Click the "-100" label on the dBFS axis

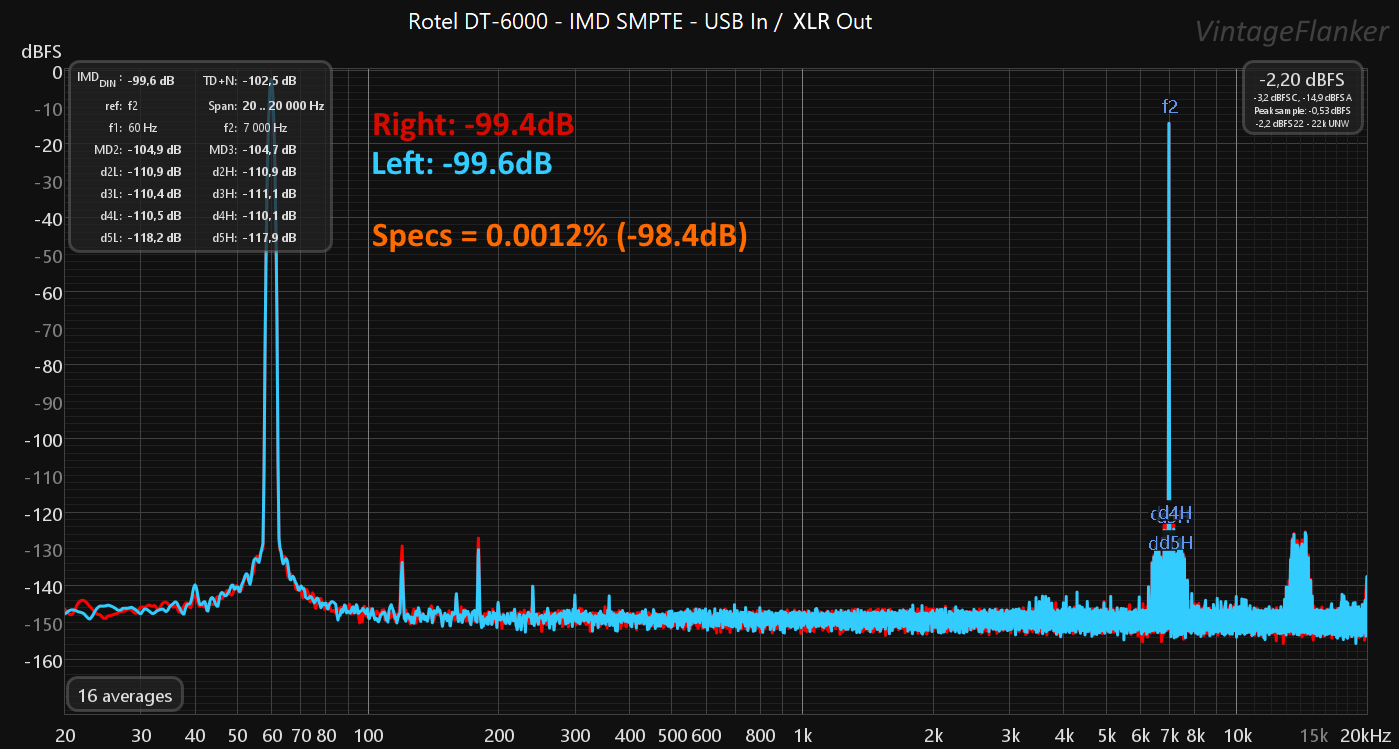click(x=44, y=440)
